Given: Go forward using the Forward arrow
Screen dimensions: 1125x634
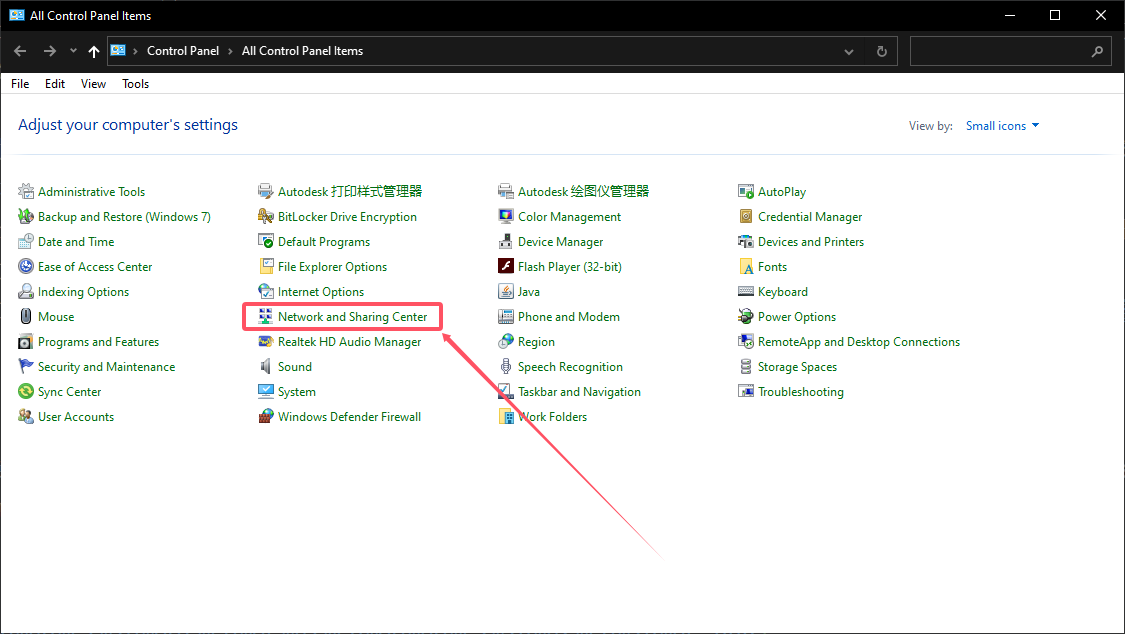Looking at the screenshot, I should tap(50, 51).
